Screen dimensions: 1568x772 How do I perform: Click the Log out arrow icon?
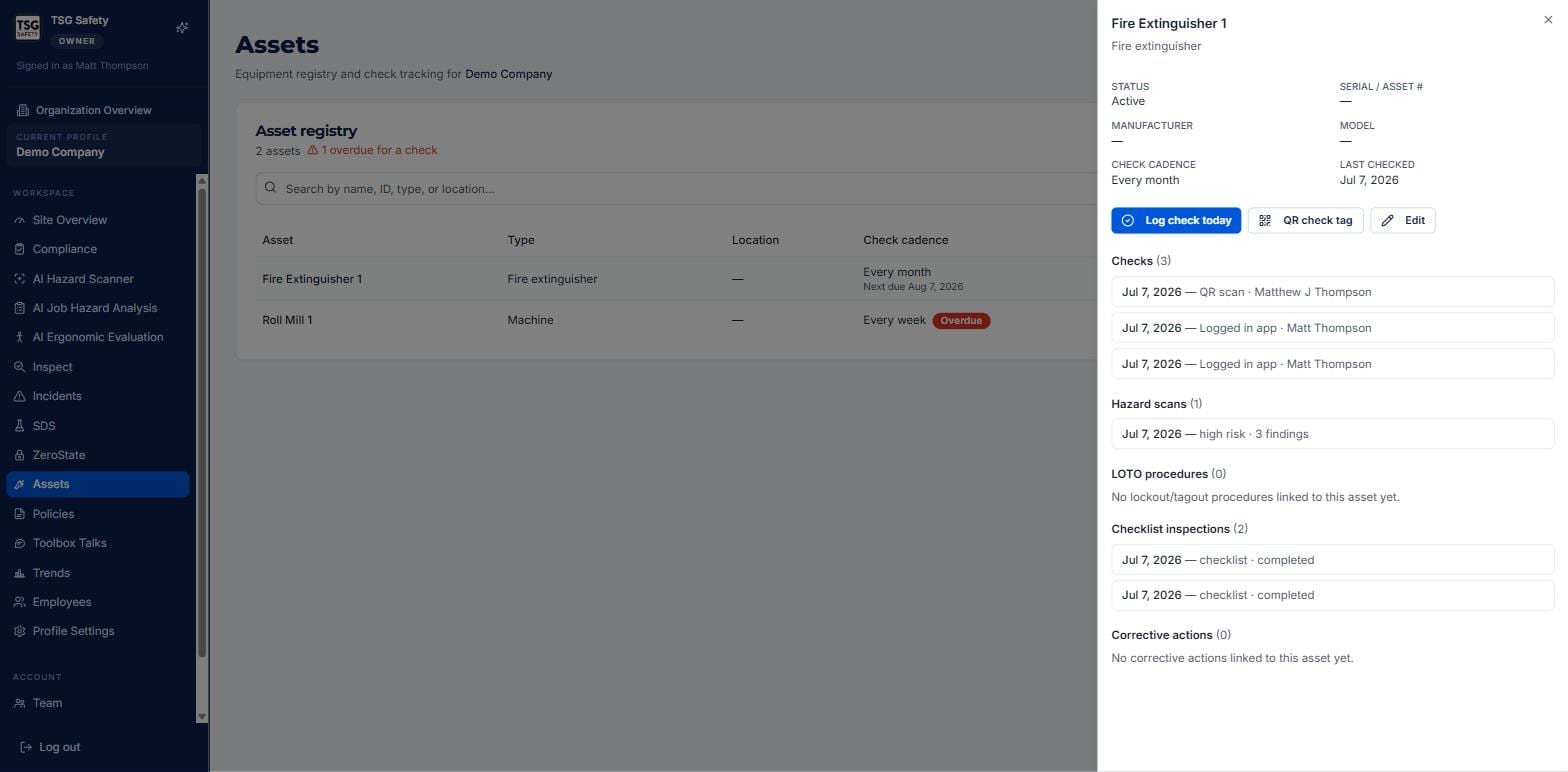point(26,747)
